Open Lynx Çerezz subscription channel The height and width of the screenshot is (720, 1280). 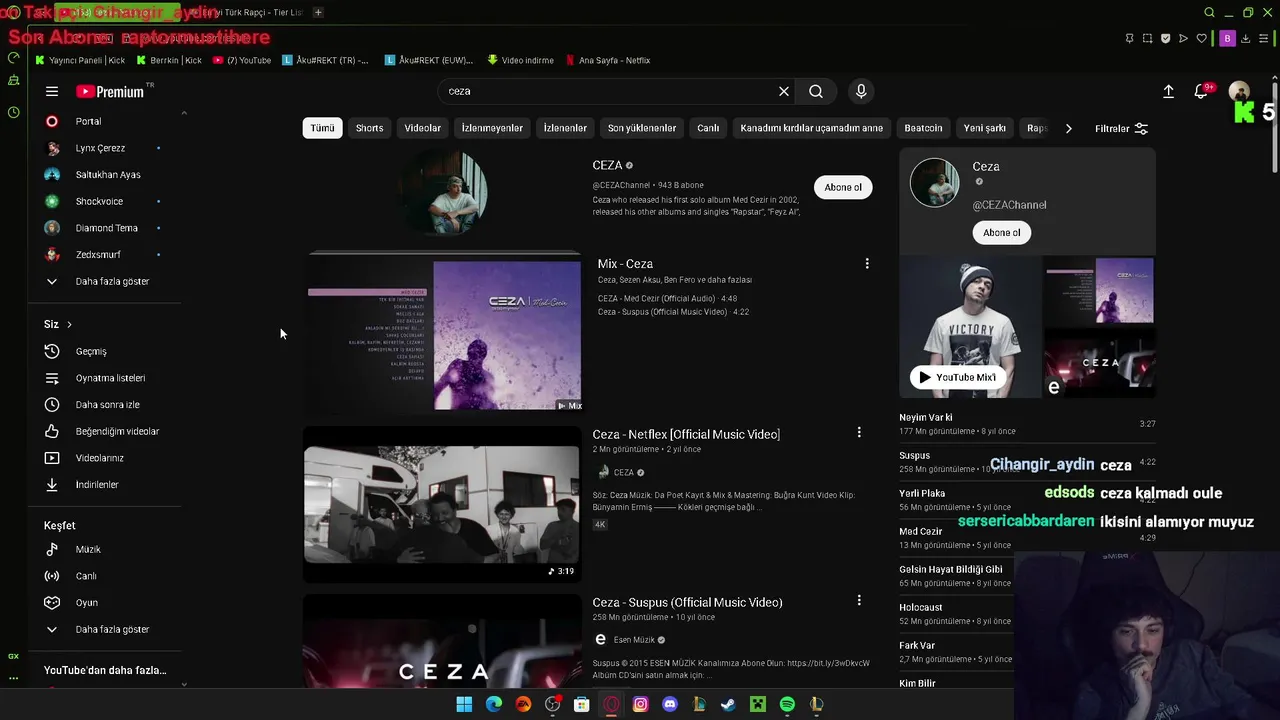(100, 148)
